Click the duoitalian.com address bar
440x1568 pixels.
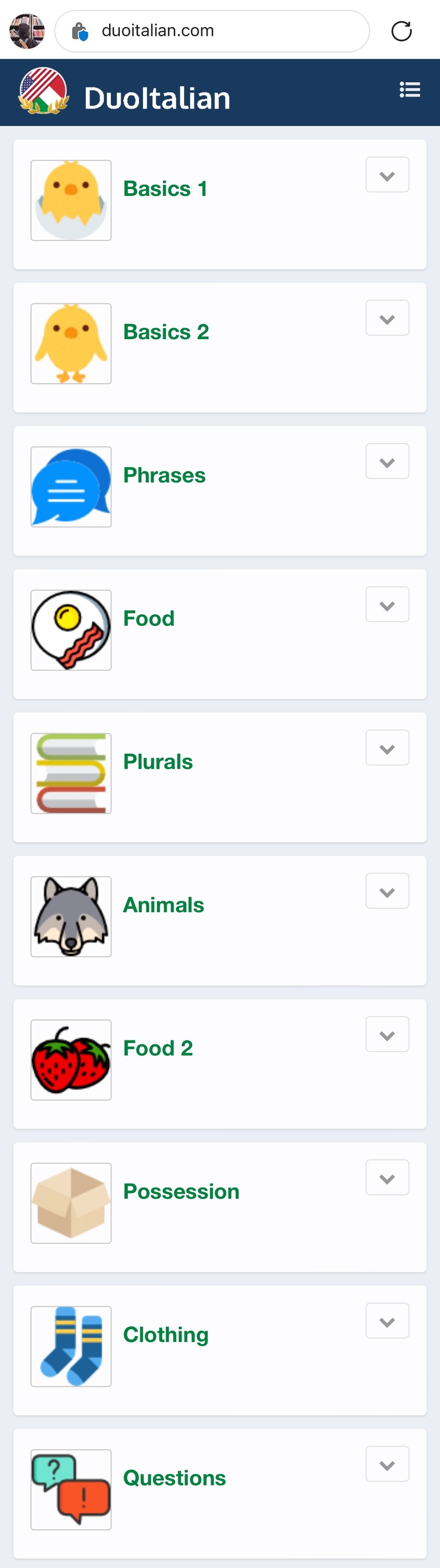click(212, 31)
